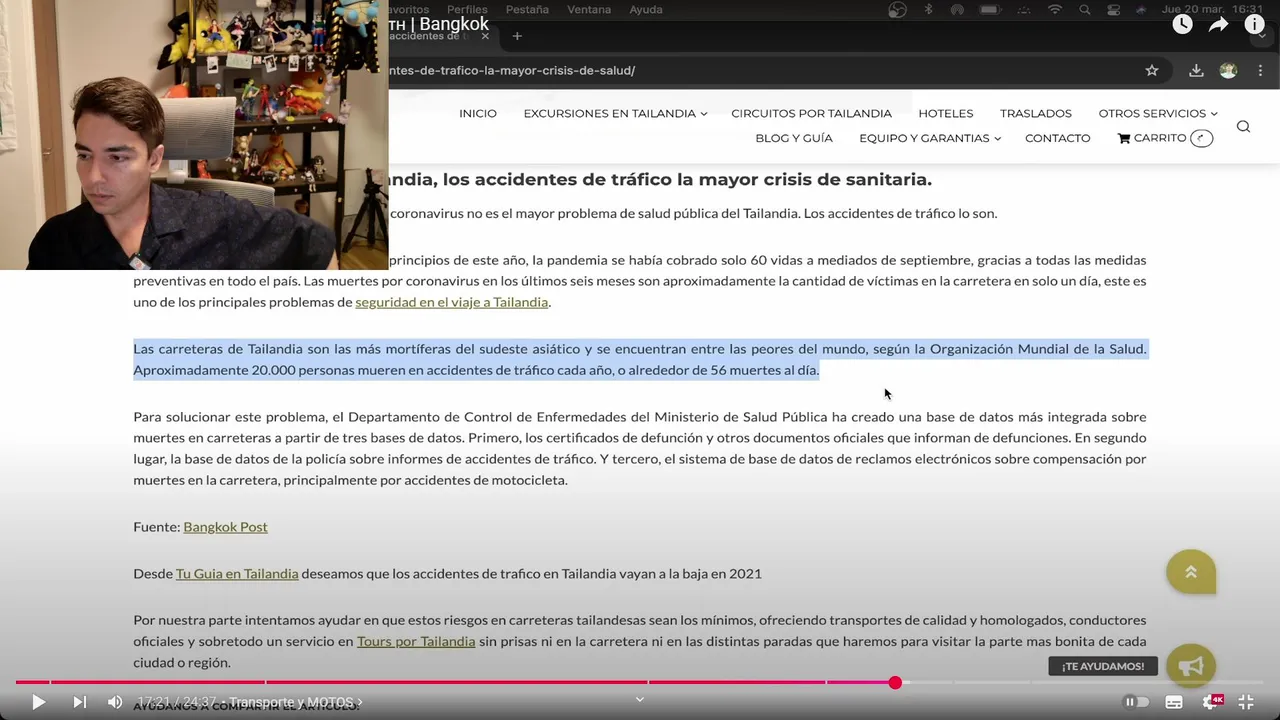Open chapter title Transporte y MOTOS
Screen dimensions: 1280x720
point(295,702)
